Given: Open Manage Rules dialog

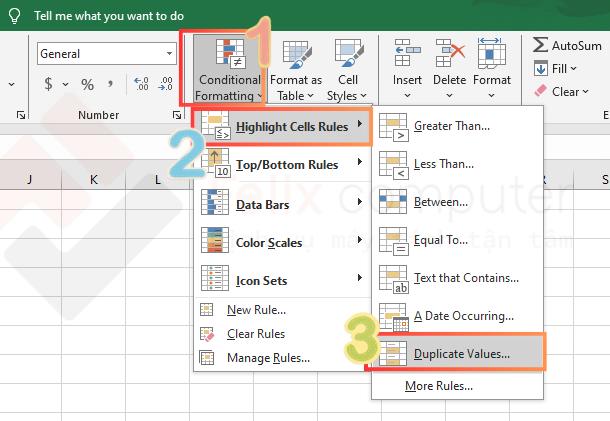Looking at the screenshot, I should click(267, 357).
